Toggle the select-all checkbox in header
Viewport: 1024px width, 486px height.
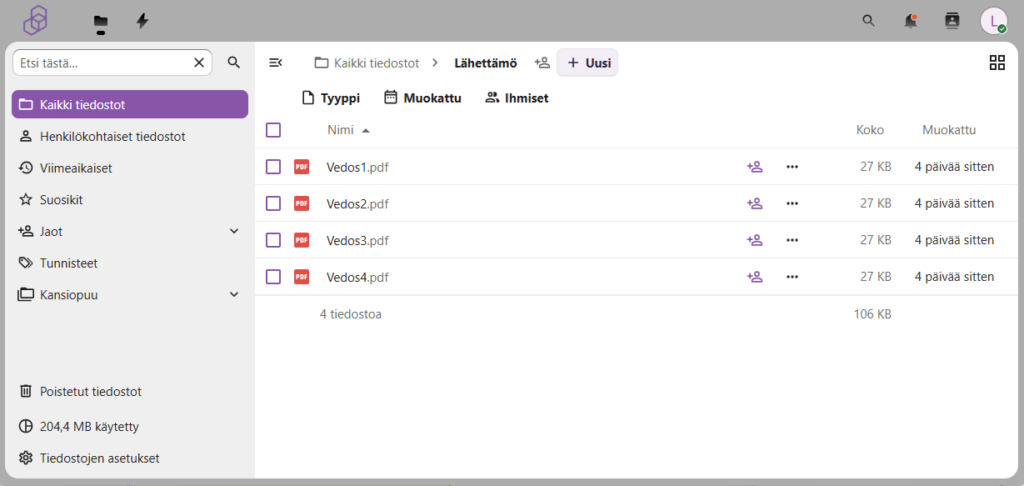pos(273,130)
